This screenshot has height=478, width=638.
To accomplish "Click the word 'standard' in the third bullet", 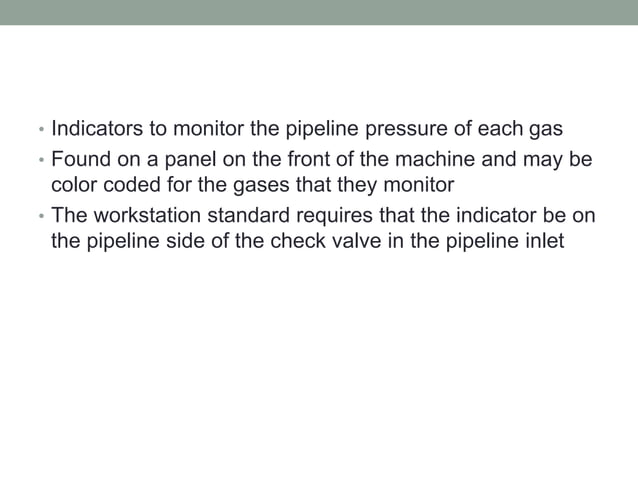I will coord(249,215).
